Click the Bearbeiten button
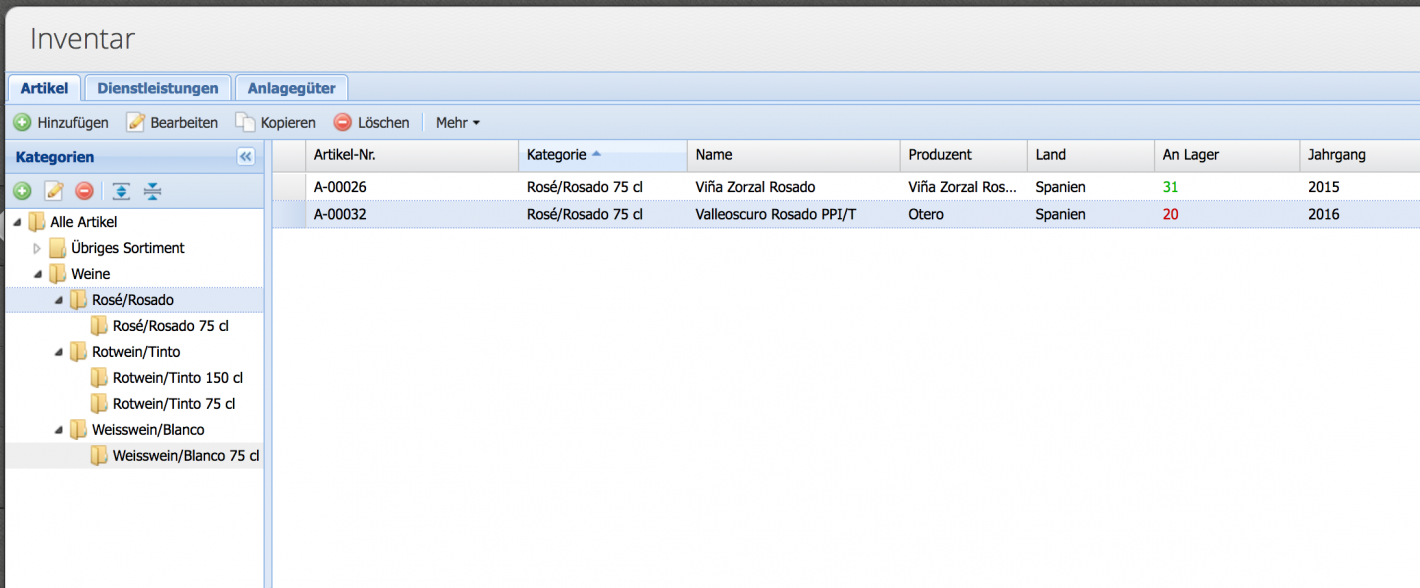This screenshot has width=1420, height=588. (172, 121)
